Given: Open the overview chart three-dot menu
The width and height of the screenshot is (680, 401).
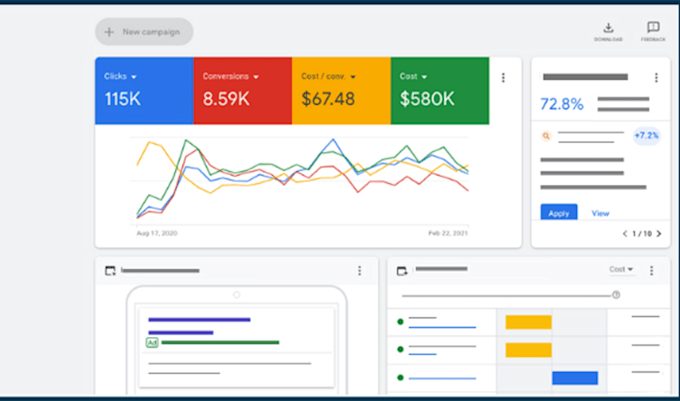Looking at the screenshot, I should tap(503, 78).
